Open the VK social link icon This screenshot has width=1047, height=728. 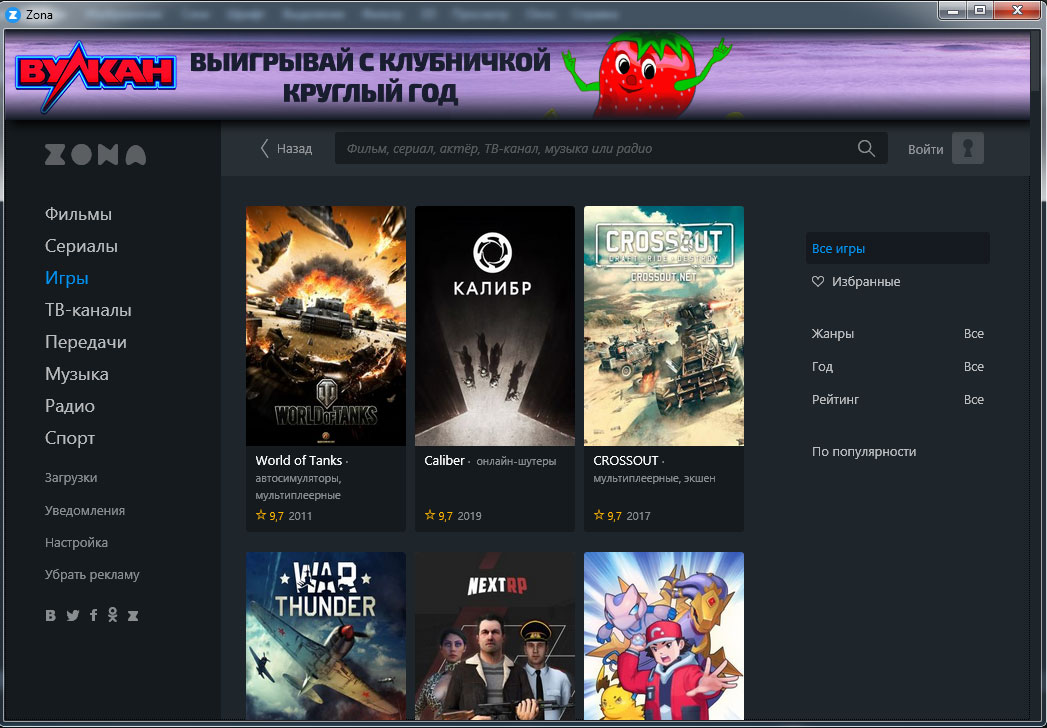[x=51, y=615]
